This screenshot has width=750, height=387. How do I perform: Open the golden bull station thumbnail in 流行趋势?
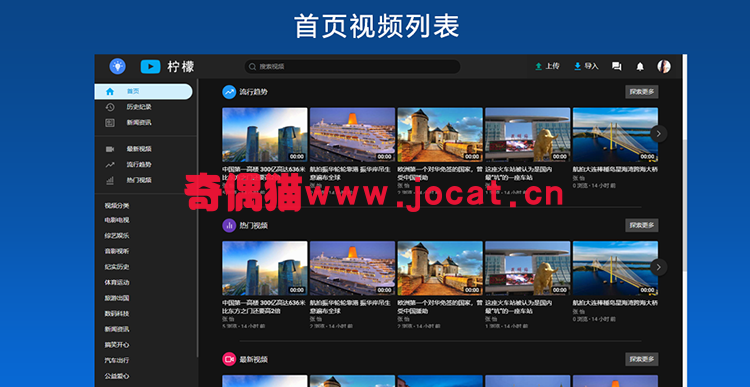click(528, 135)
